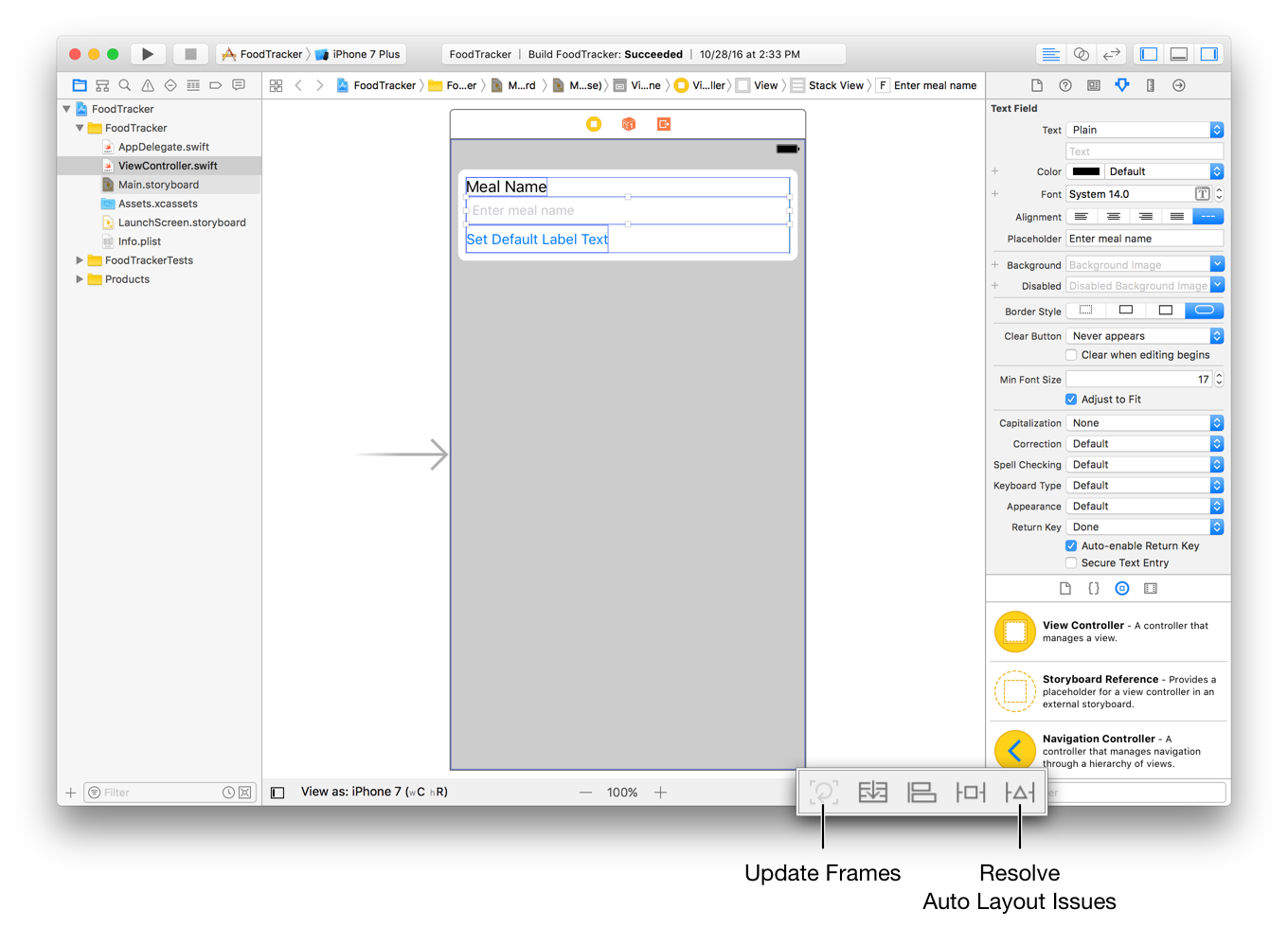Image resolution: width=1288 pixels, height=927 pixels.
Task: Uncheck Adjust to Fit
Action: pyautogui.click(x=1071, y=400)
